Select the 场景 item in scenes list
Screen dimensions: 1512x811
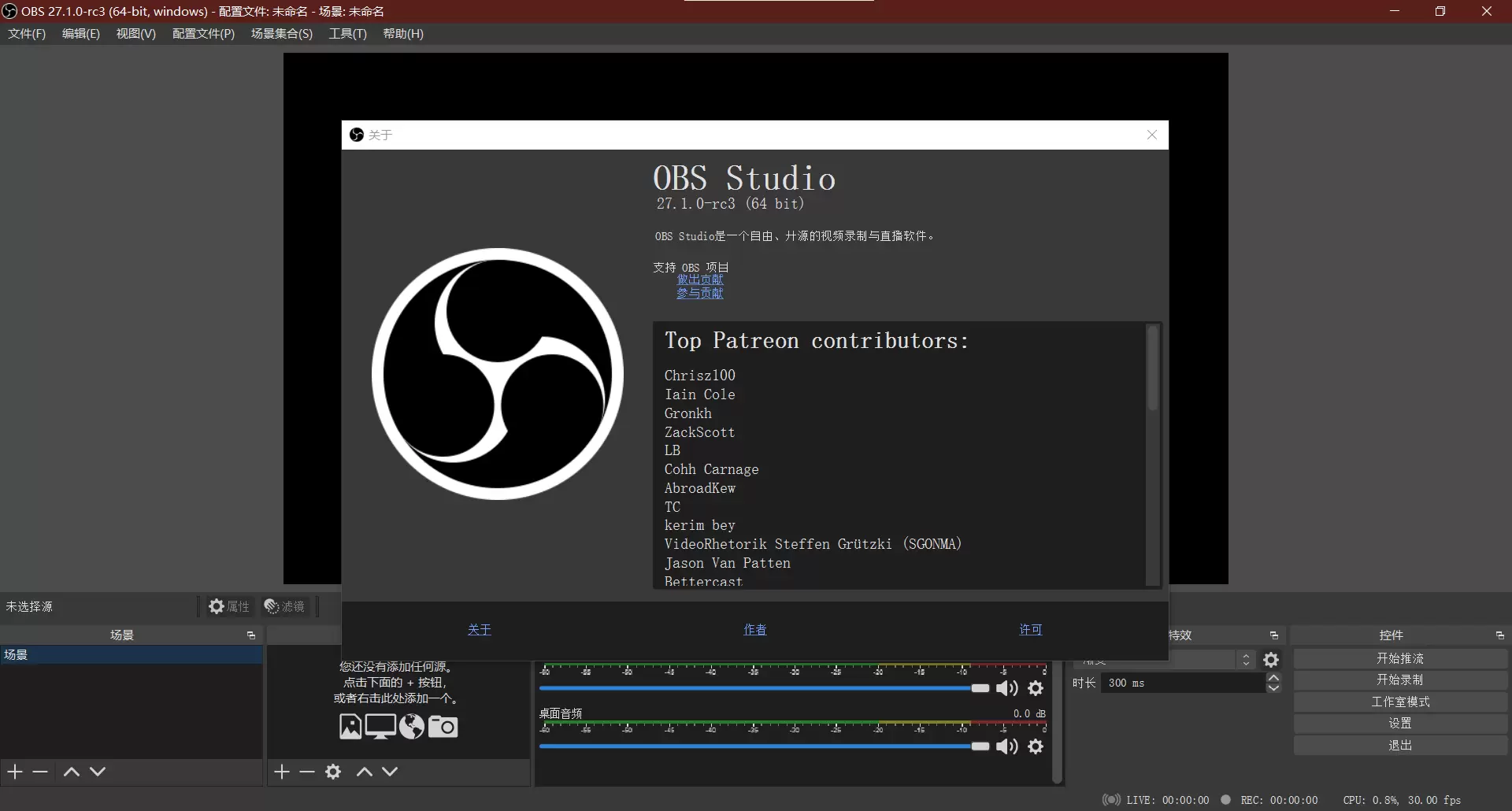132,655
